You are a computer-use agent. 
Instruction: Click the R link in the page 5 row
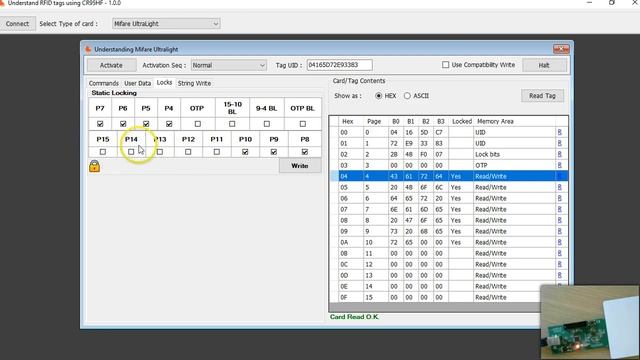[x=560, y=187]
